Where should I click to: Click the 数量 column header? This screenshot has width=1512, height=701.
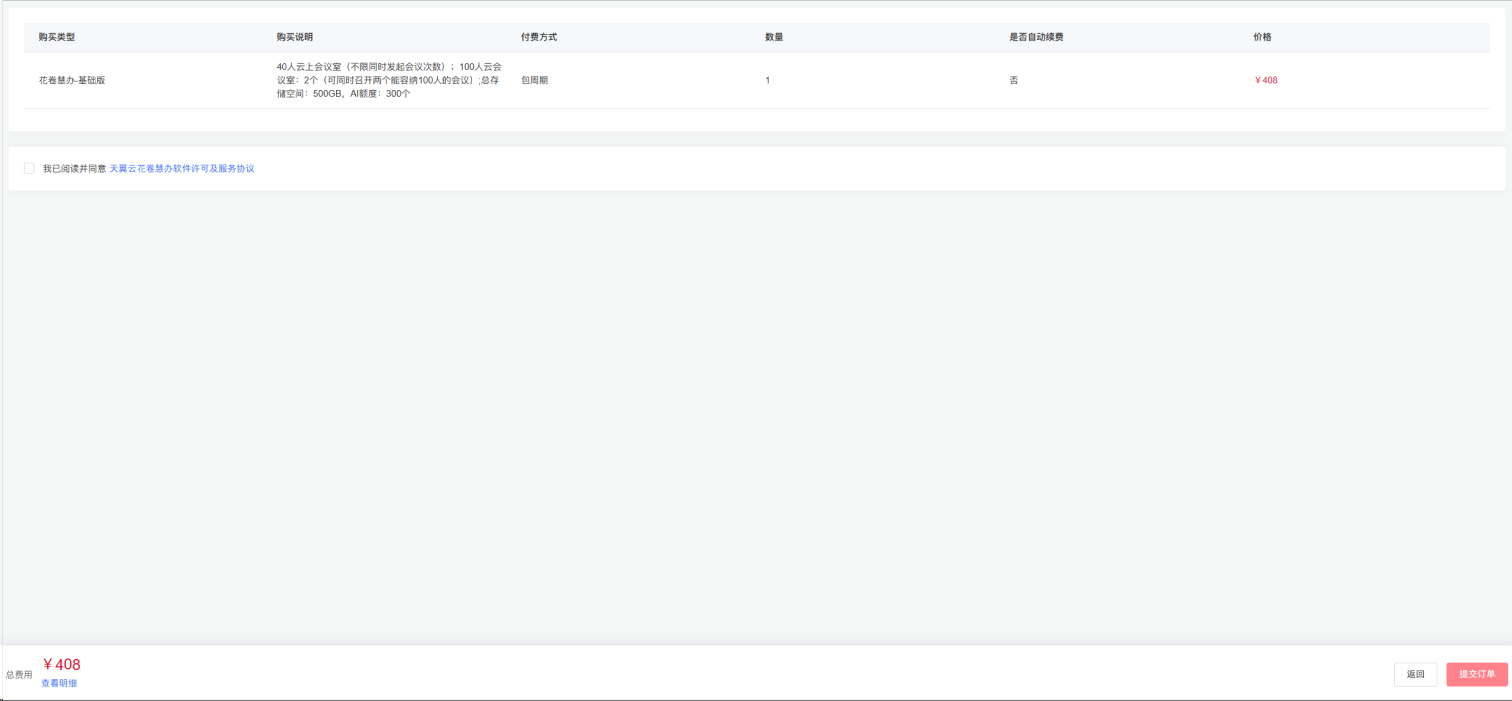click(774, 37)
